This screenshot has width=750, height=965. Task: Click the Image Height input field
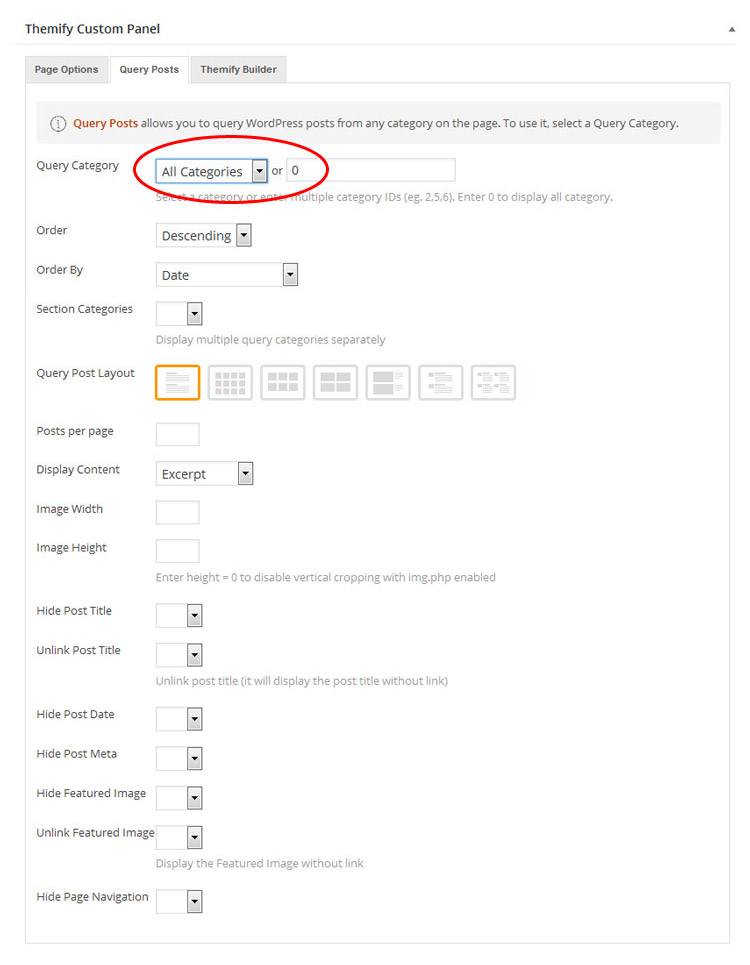[177, 551]
